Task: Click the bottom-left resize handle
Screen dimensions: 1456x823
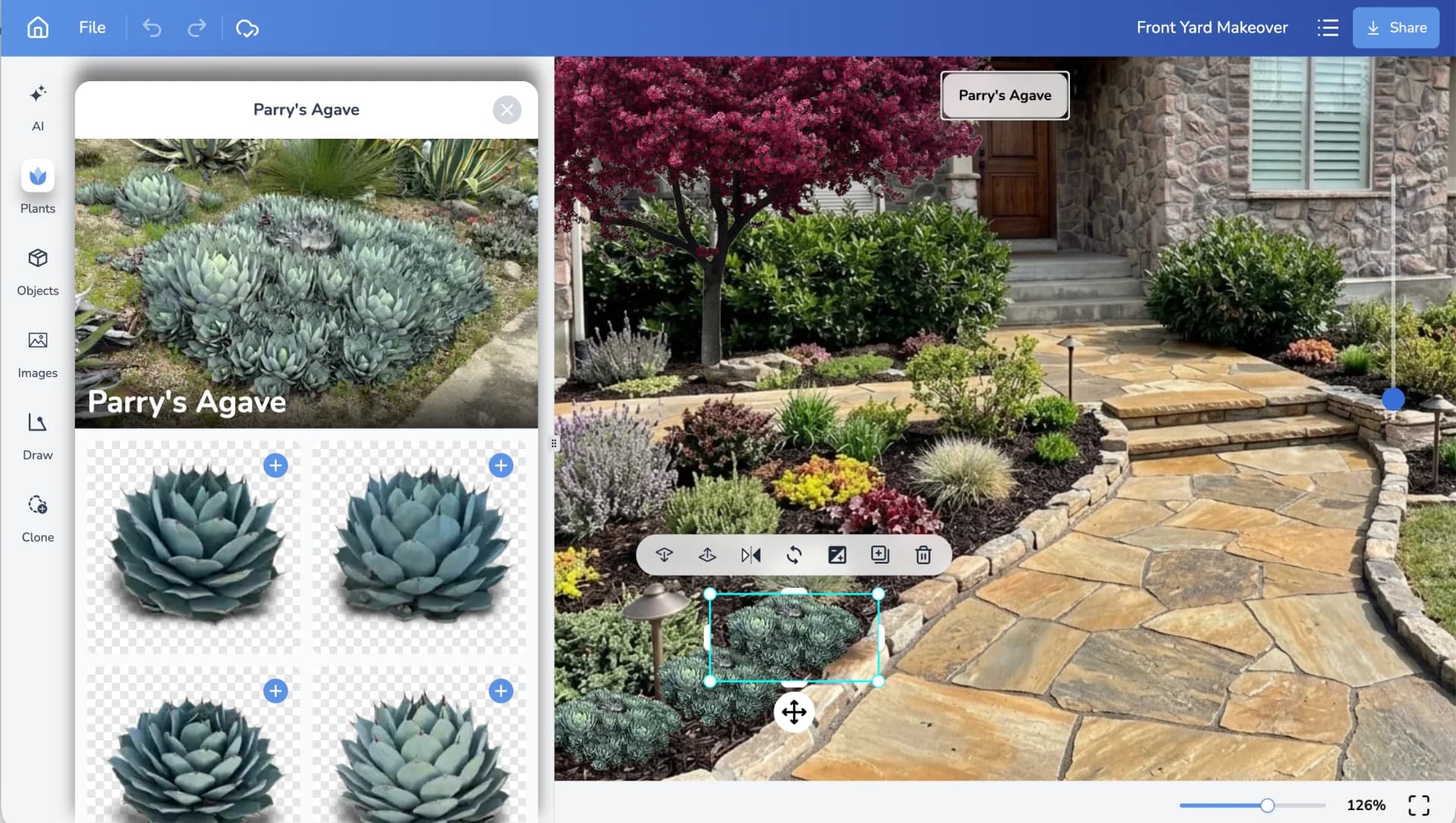Action: click(710, 681)
